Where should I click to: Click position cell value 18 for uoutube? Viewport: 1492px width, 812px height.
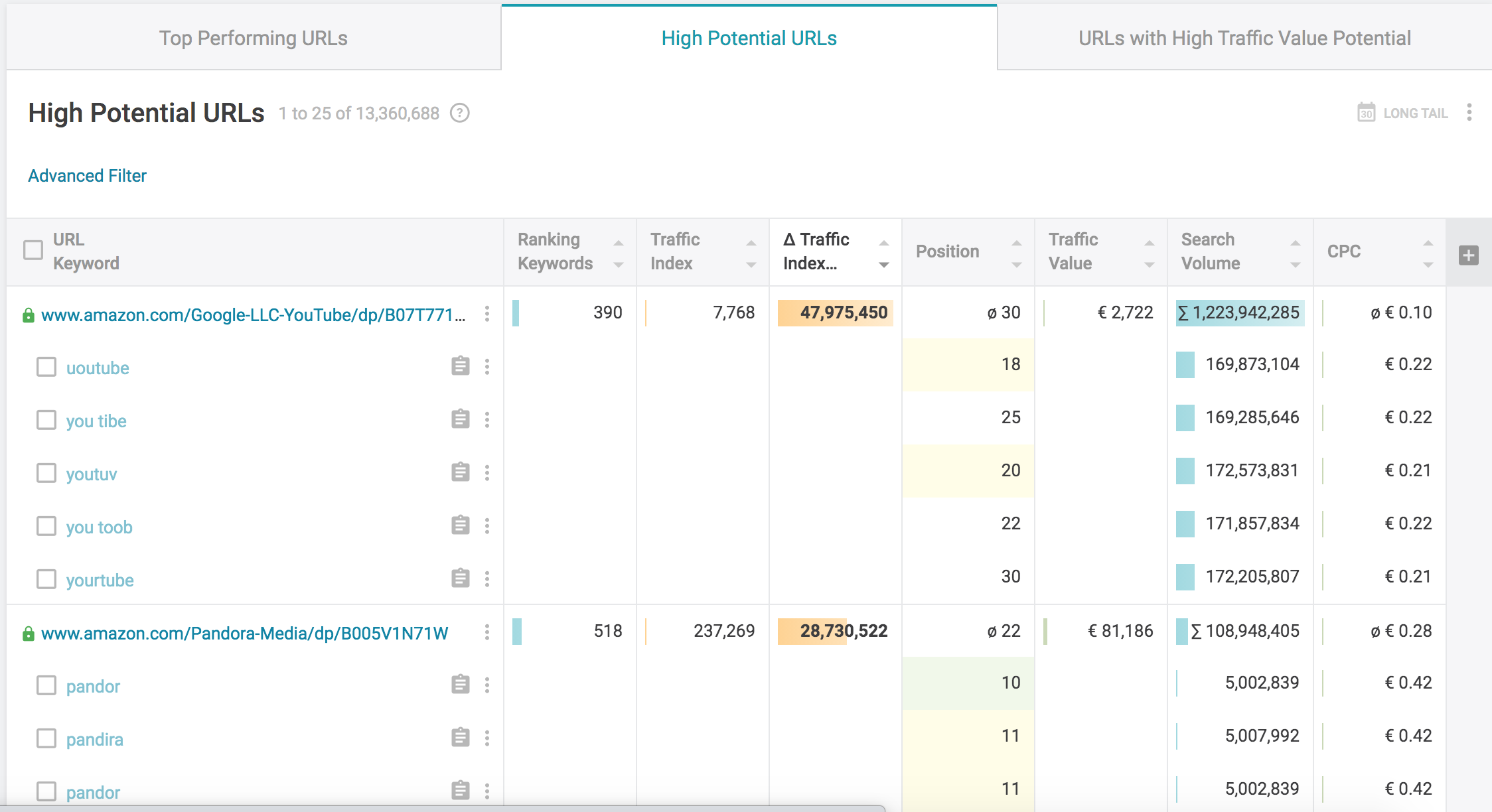968,364
